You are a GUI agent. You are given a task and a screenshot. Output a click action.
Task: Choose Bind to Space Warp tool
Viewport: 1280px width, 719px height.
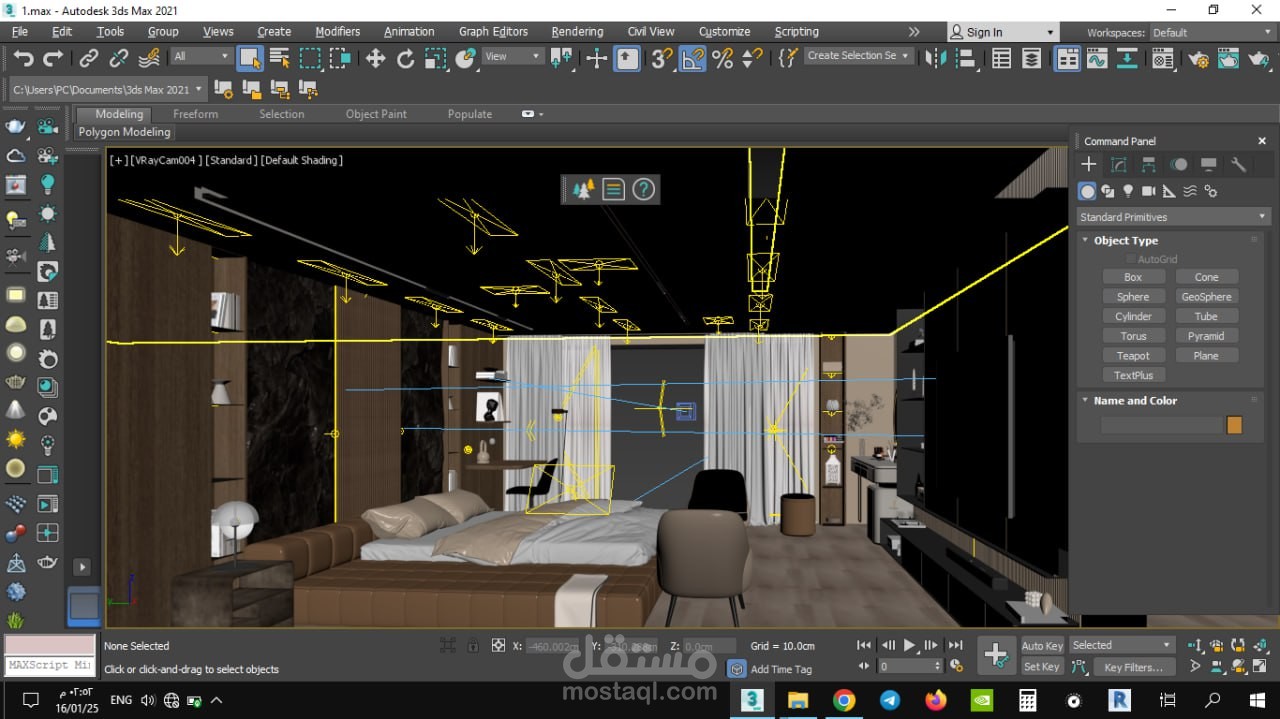tap(149, 58)
